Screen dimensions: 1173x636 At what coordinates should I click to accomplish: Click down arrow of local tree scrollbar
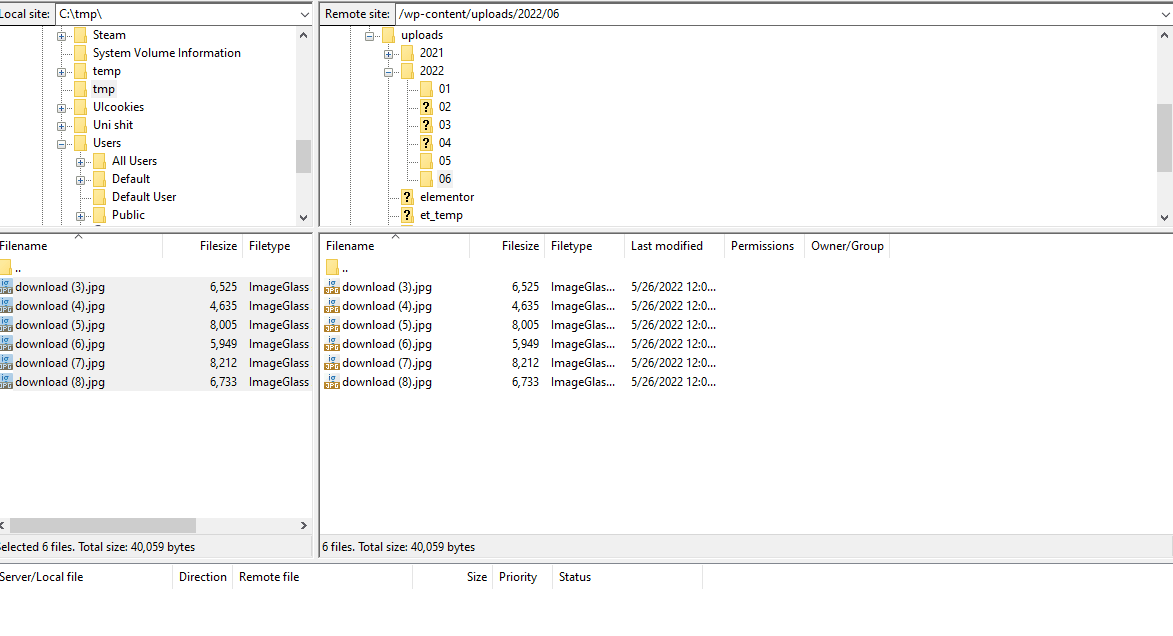click(x=304, y=218)
